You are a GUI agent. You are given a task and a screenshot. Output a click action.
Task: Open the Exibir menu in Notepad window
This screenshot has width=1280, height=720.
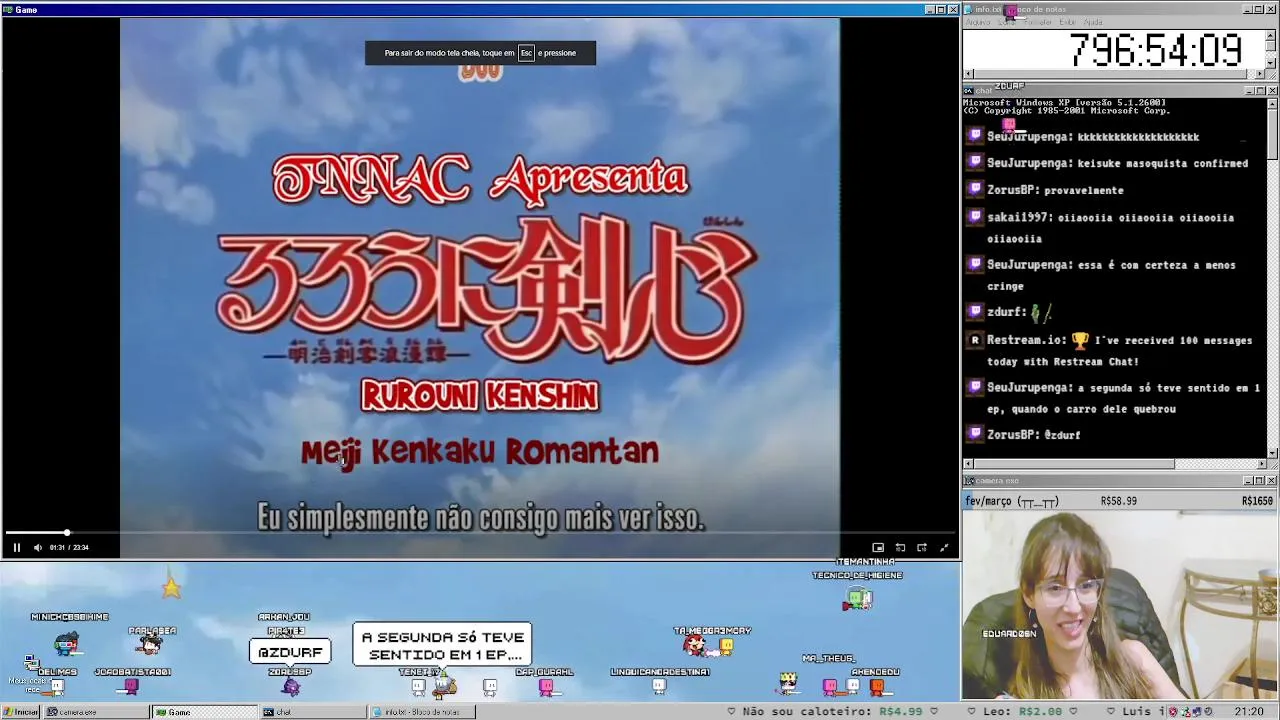pyautogui.click(x=1068, y=22)
